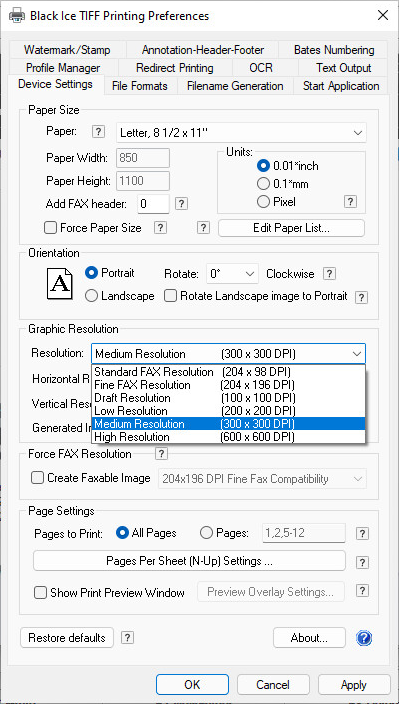Switch to the File Formats tab

(x=140, y=86)
